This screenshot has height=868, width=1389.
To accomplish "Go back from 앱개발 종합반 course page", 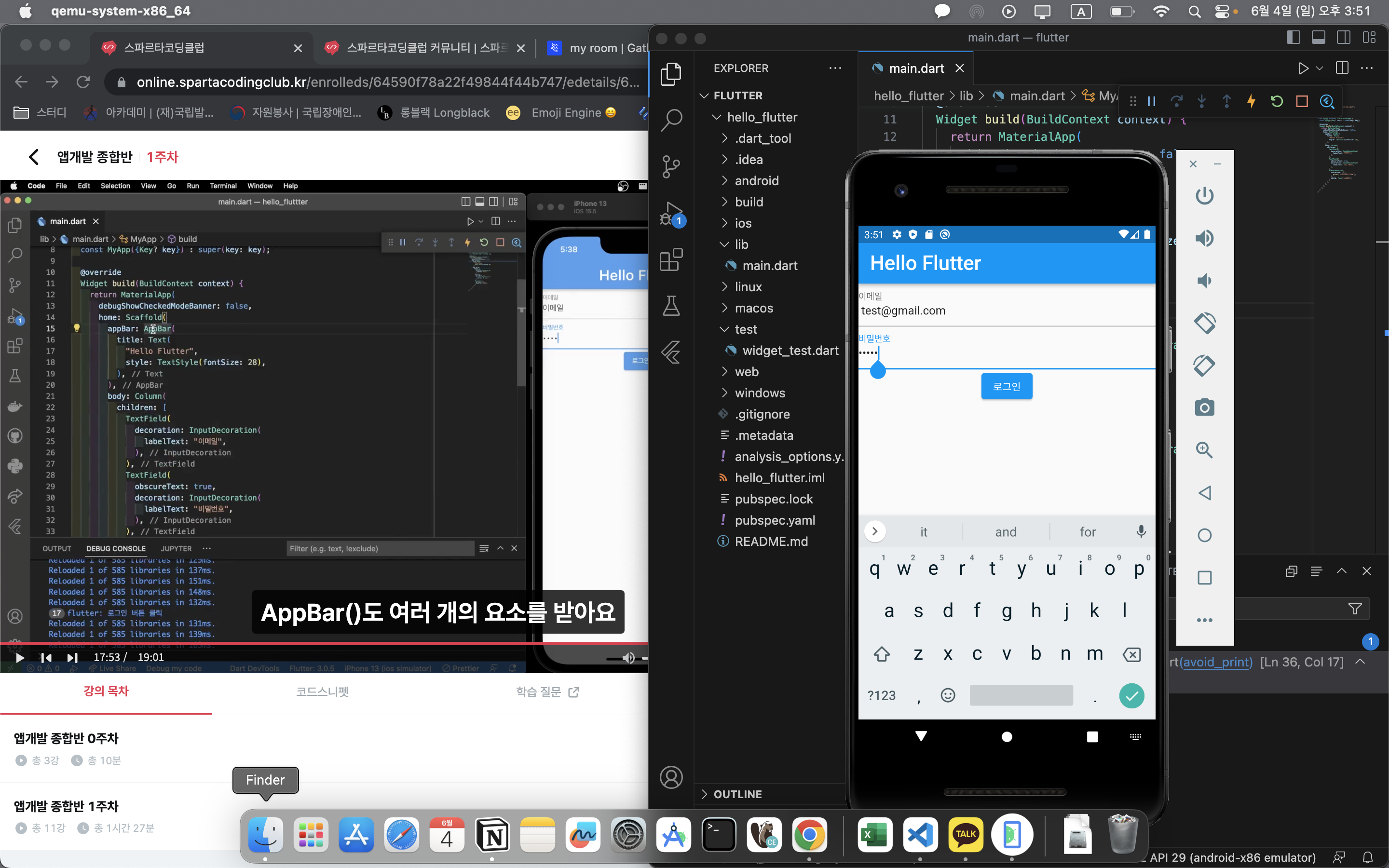I will (x=34, y=157).
